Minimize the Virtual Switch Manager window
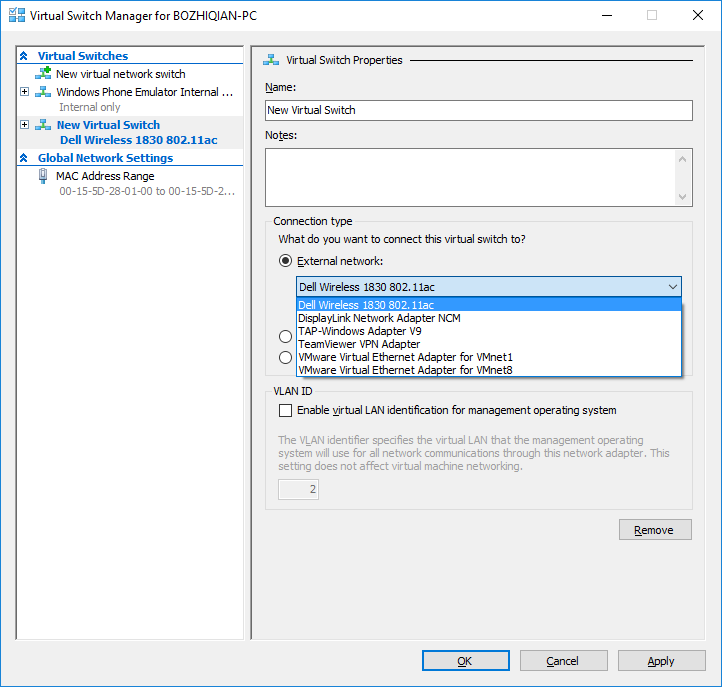The image size is (722, 687). (607, 15)
